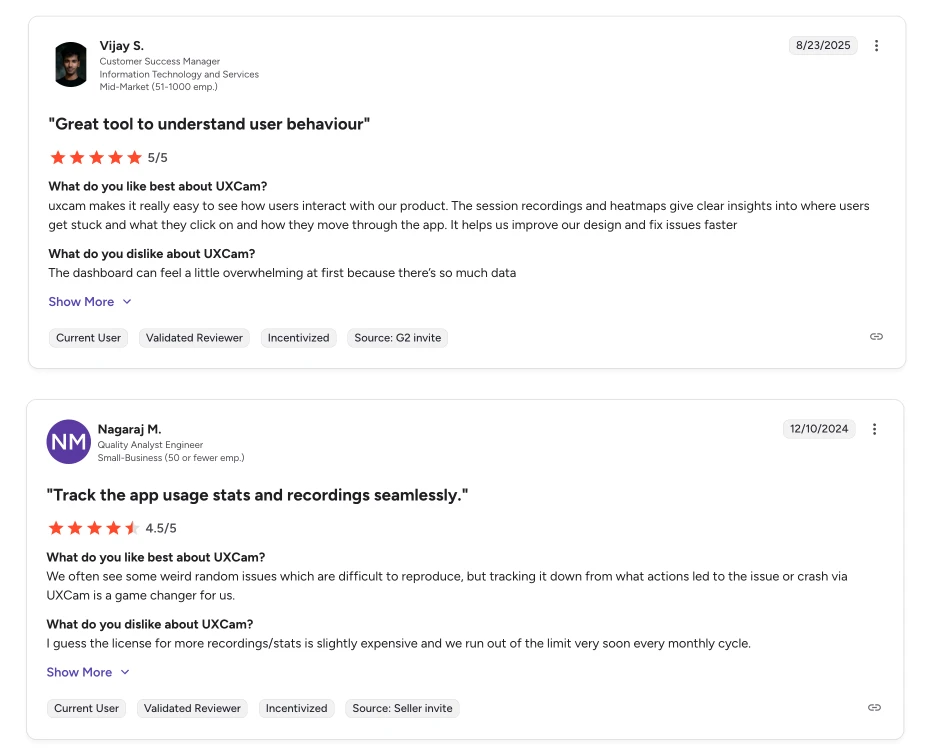Click the first star in Nagaraj's rating

pos(56,527)
